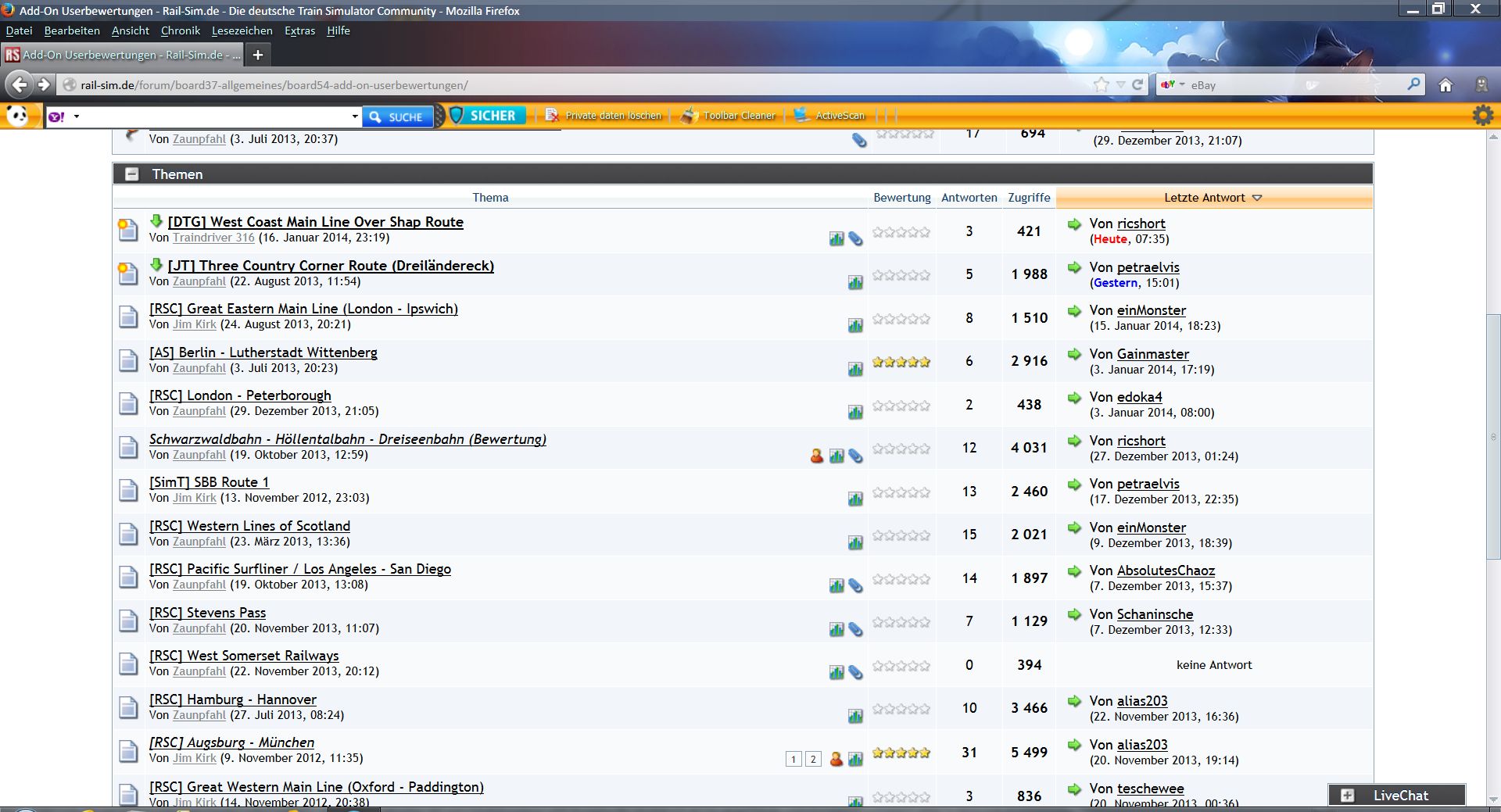Click the browser Forward arrow button
The image size is (1501, 812).
point(44,84)
